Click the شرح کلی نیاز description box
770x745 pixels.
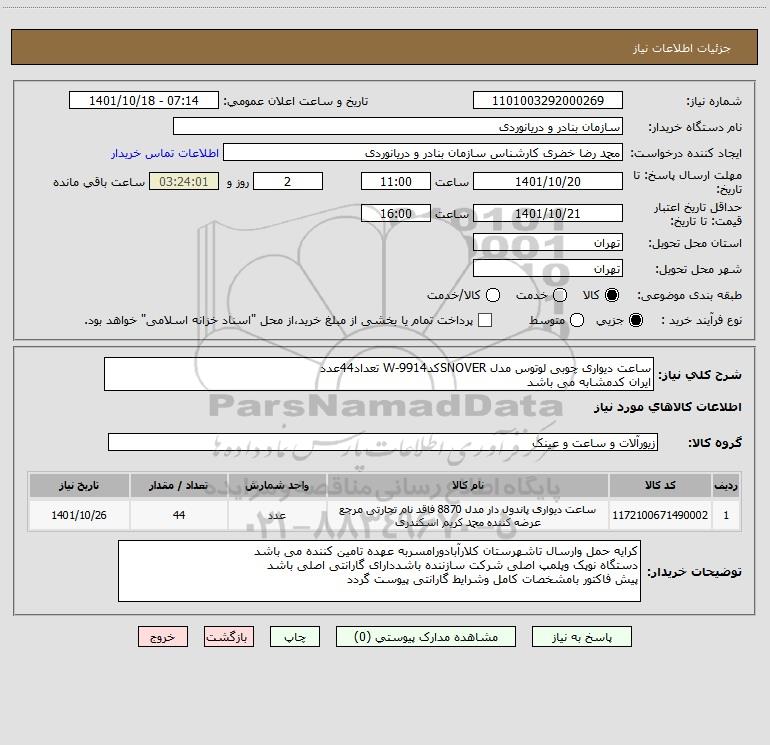(379, 374)
